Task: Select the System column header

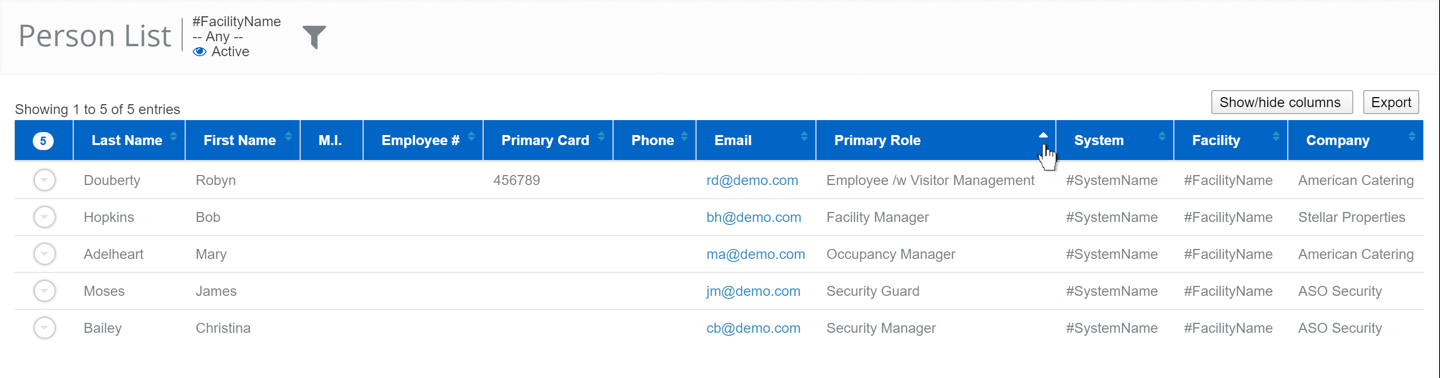Action: point(1115,140)
